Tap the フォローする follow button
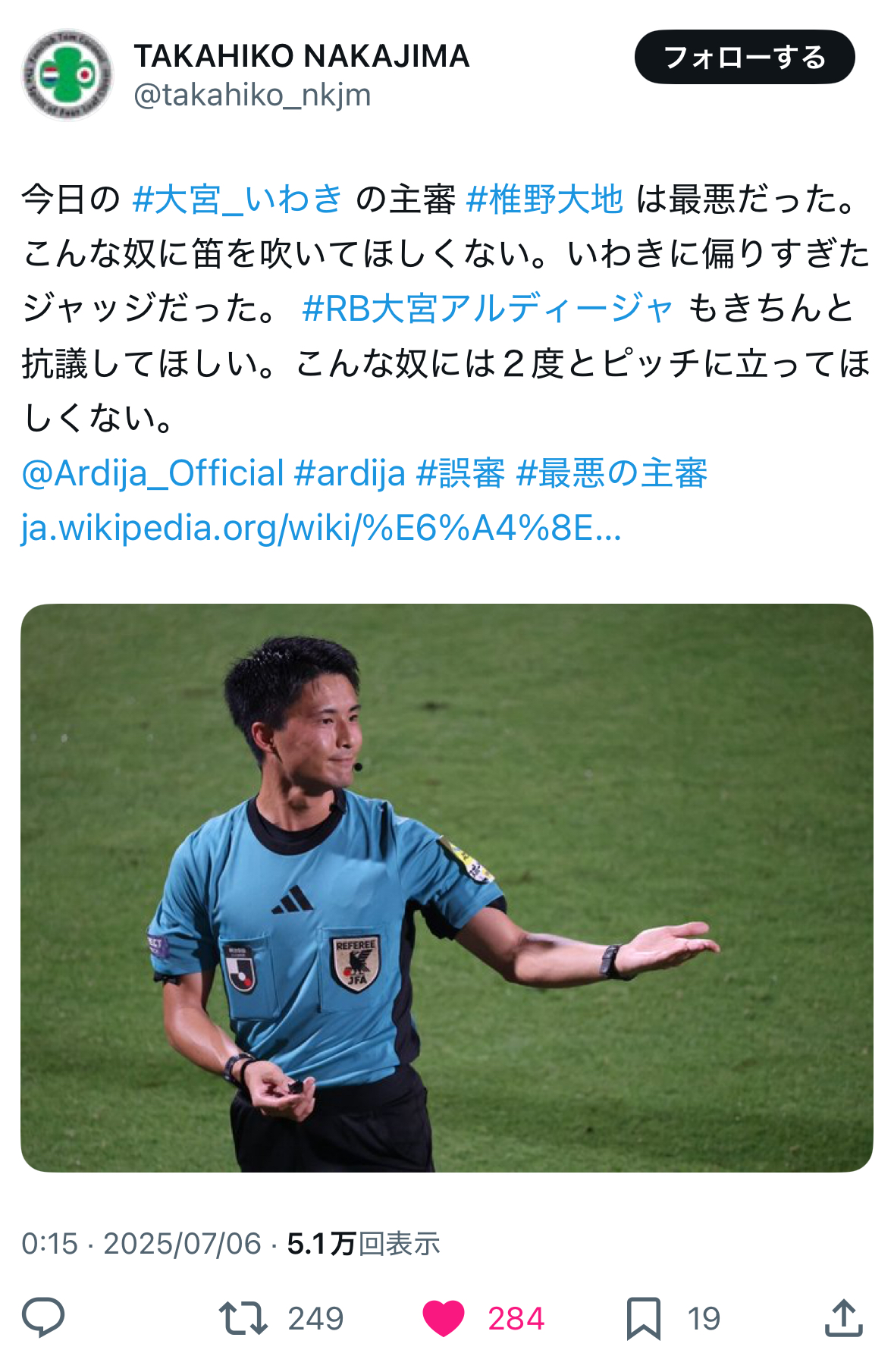Viewport: 894px width, 1372px height. pos(745,57)
